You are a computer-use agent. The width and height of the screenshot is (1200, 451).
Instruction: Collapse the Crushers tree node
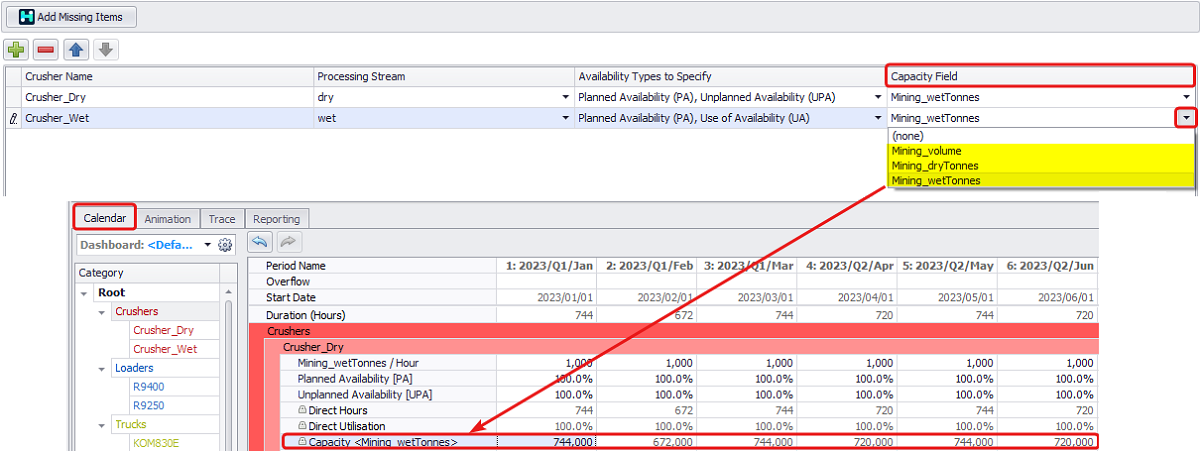[x=102, y=312]
